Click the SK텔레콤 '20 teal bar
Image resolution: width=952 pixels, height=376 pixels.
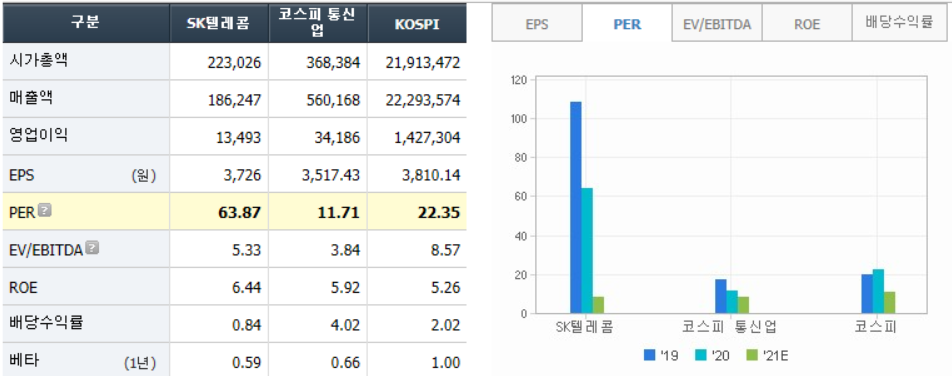click(x=587, y=251)
